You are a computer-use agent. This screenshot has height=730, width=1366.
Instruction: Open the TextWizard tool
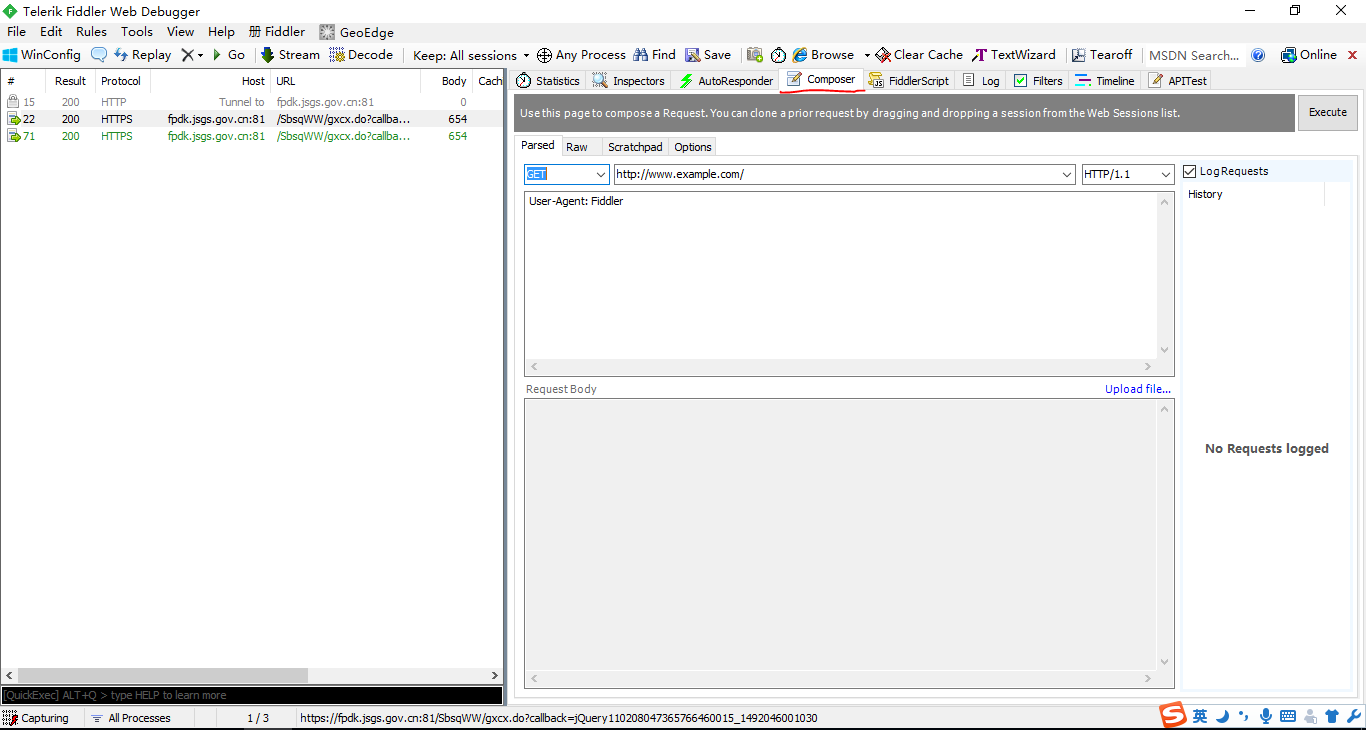pyautogui.click(x=1014, y=55)
